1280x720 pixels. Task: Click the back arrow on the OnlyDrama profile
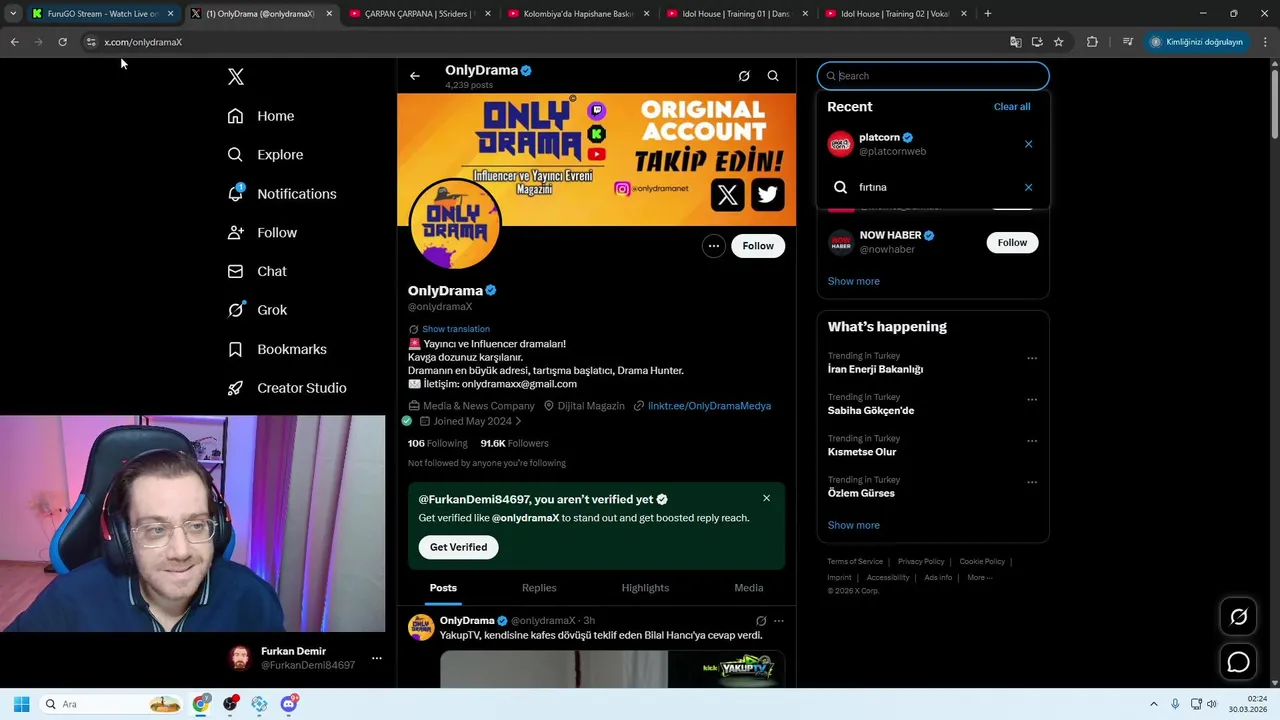(x=414, y=76)
